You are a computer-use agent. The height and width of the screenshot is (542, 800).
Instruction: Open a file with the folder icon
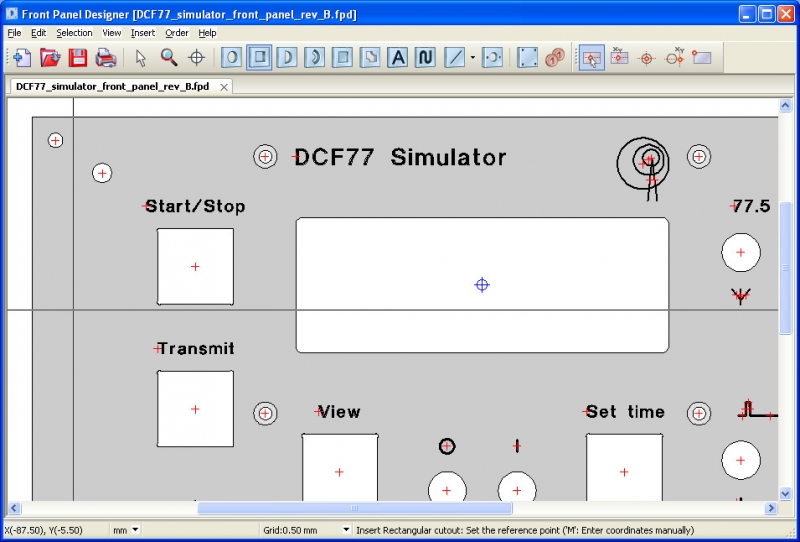click(50, 57)
